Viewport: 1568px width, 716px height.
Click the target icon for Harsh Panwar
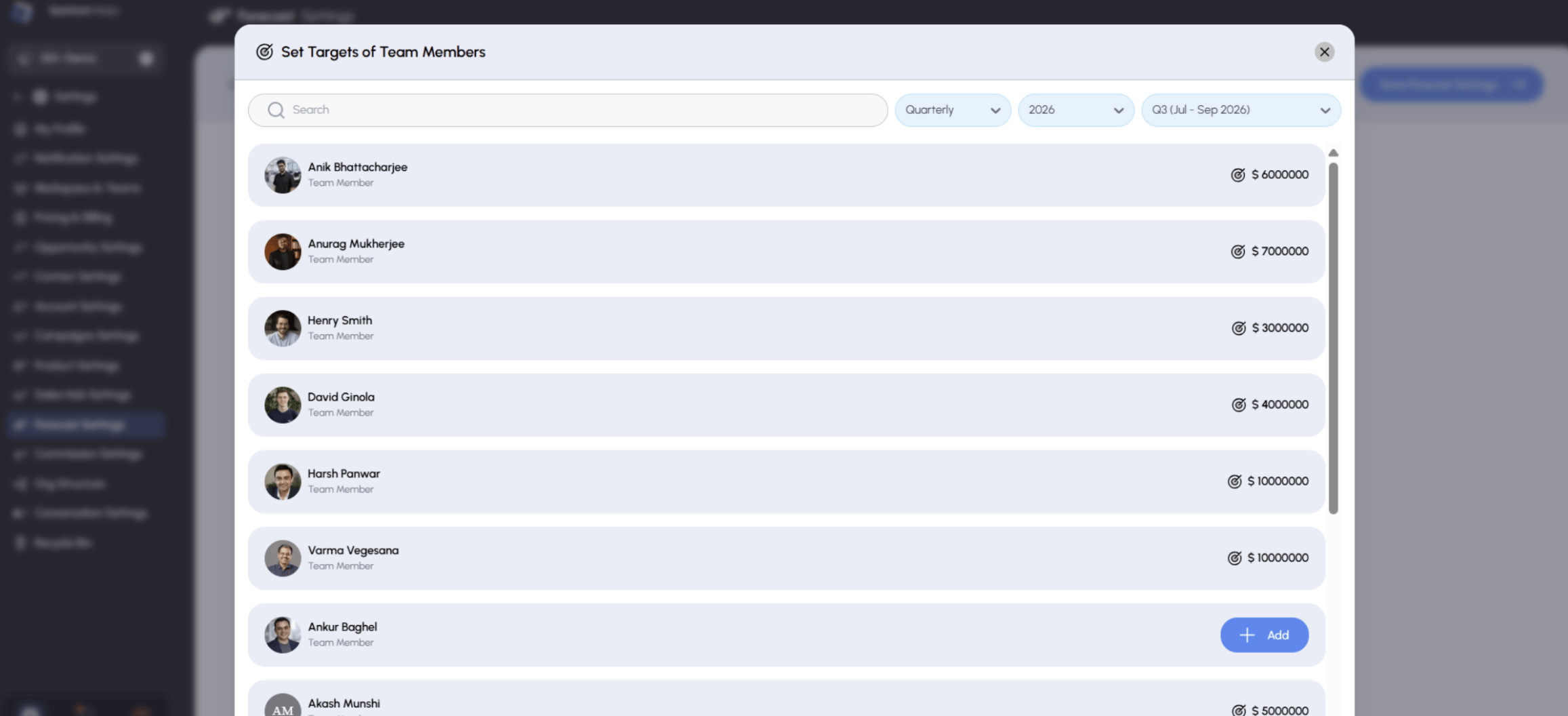click(1234, 481)
